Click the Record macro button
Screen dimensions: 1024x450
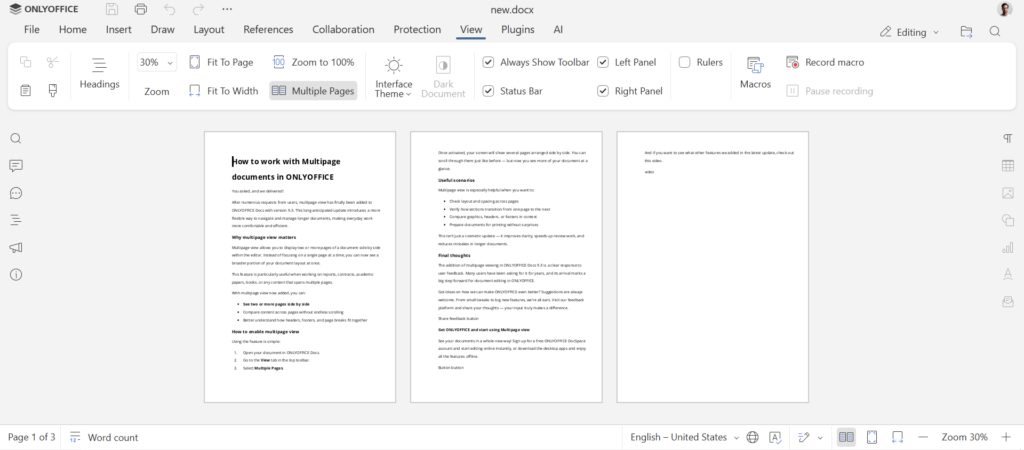825,62
